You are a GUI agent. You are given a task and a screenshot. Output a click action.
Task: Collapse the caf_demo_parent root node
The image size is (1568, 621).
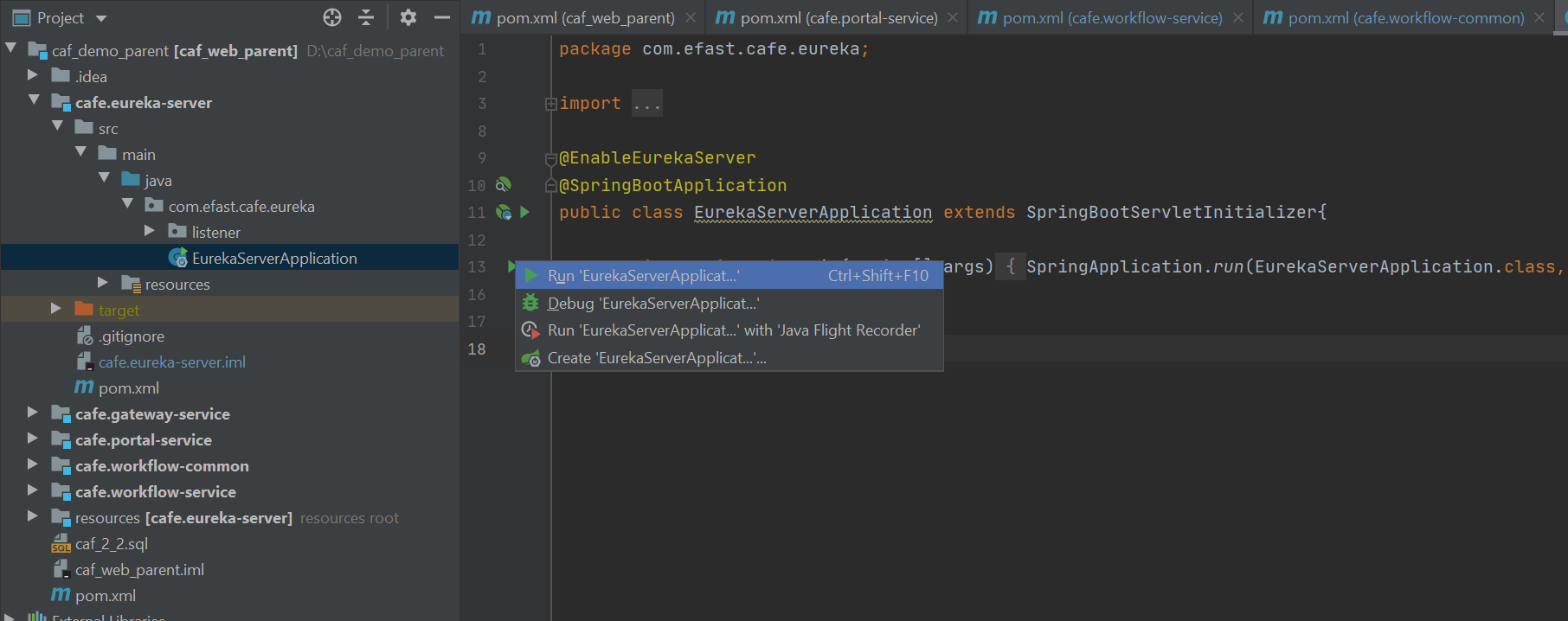[11, 48]
